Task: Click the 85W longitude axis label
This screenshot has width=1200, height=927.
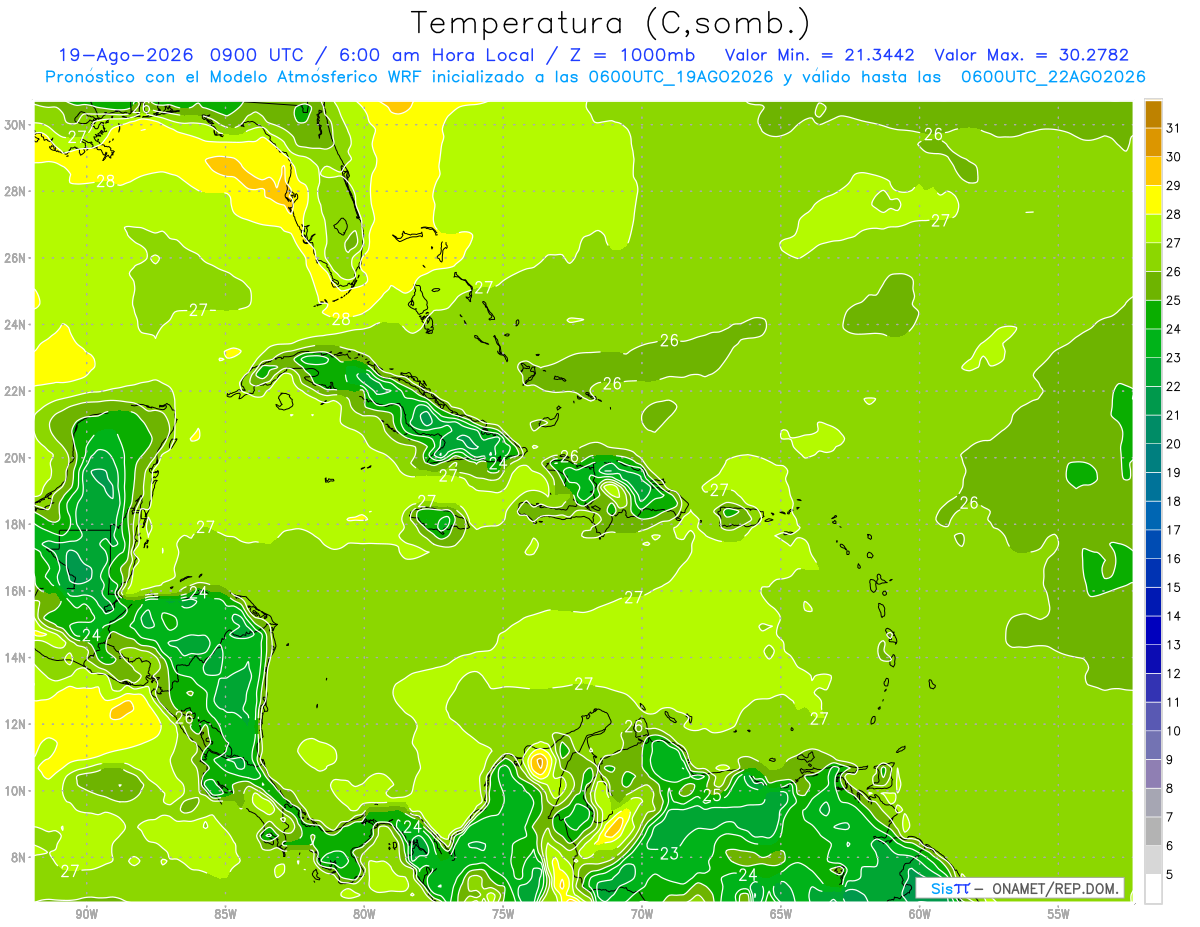Action: 226,913
